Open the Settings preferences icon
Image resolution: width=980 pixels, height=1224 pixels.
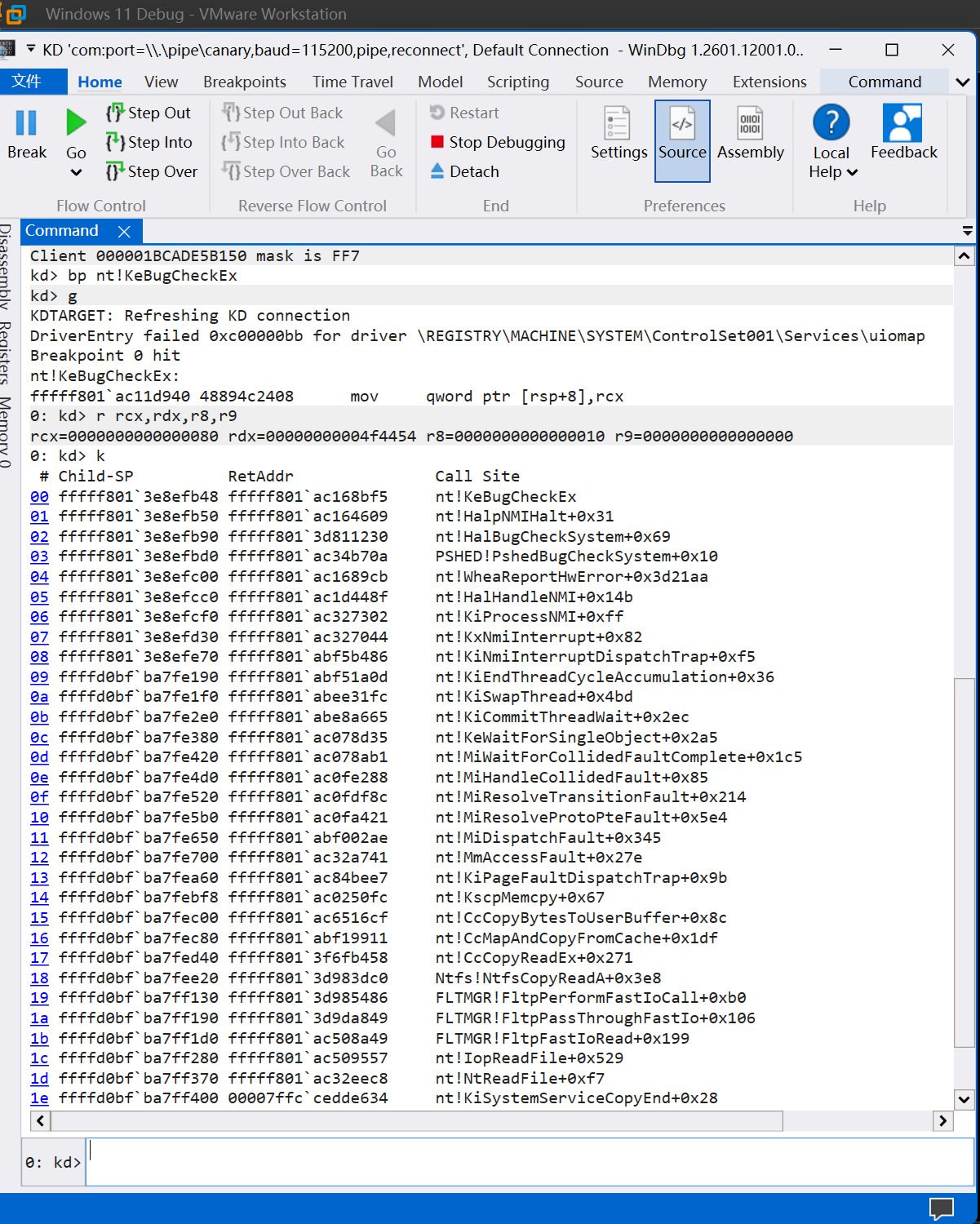[x=618, y=122]
